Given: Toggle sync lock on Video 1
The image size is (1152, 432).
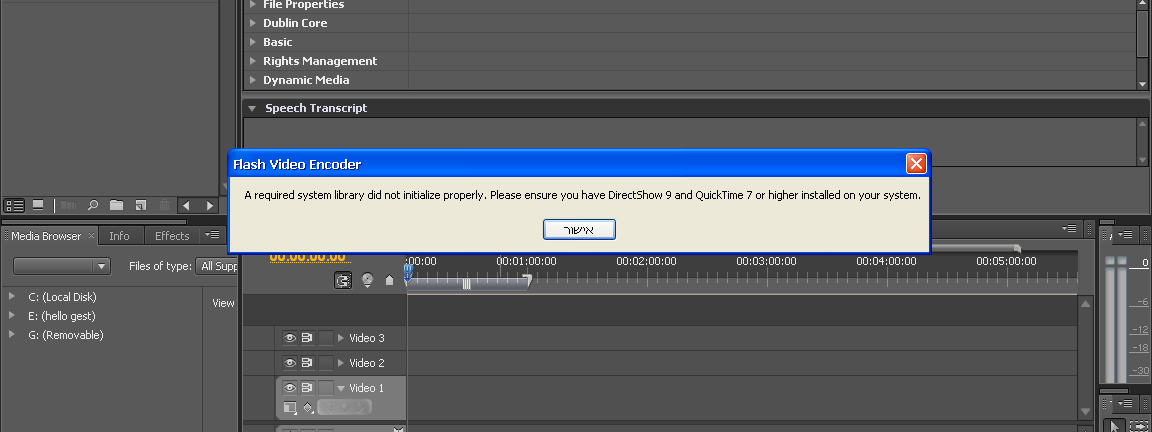Looking at the screenshot, I should tap(308, 388).
